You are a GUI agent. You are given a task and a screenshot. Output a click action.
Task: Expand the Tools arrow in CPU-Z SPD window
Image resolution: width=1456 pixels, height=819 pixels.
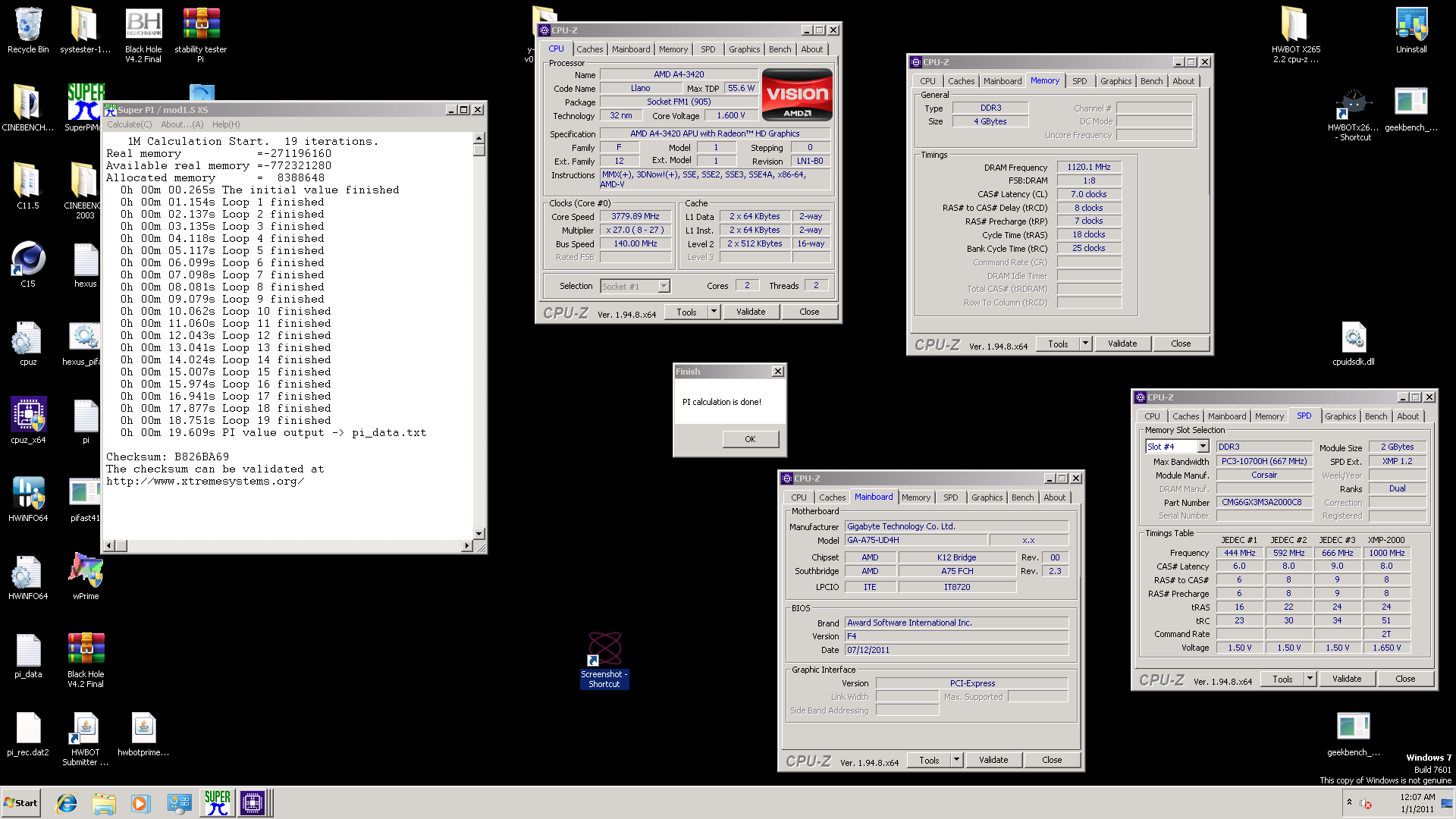tap(1310, 679)
